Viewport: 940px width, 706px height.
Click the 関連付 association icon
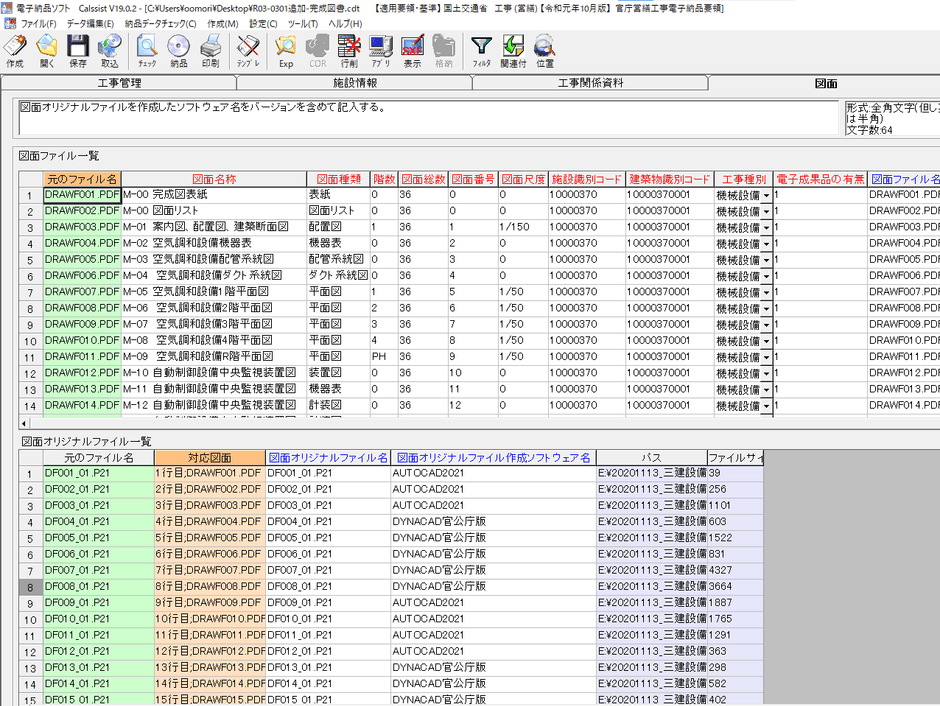pyautogui.click(x=513, y=49)
